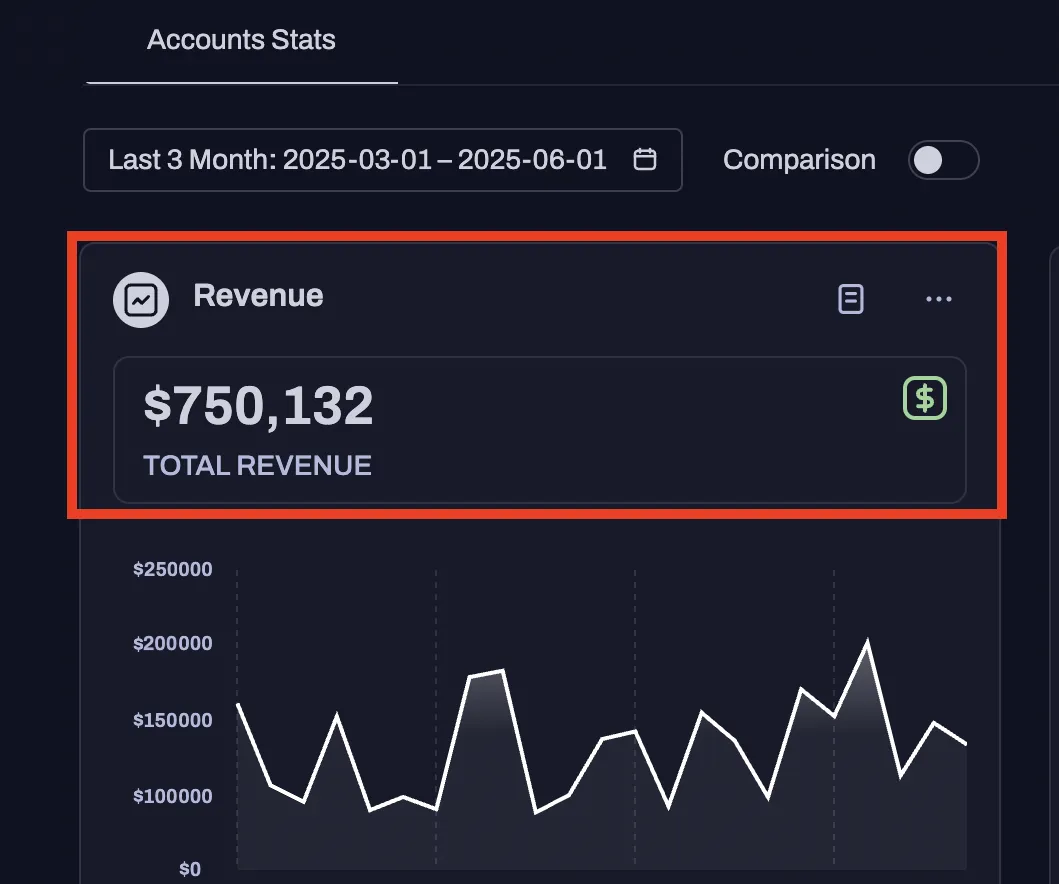This screenshot has width=1059, height=884.
Task: Click the round chart icon beside Revenue
Action: pyautogui.click(x=141, y=299)
